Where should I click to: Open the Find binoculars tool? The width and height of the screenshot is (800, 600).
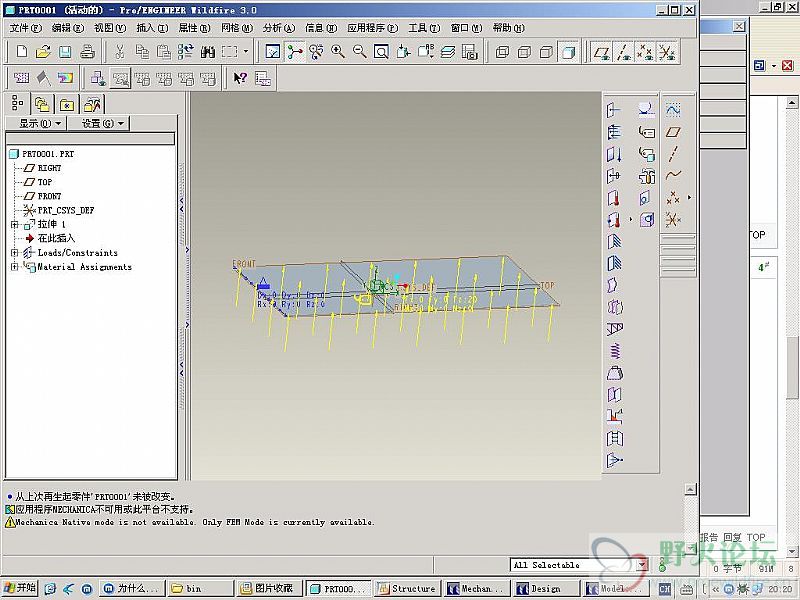point(208,52)
